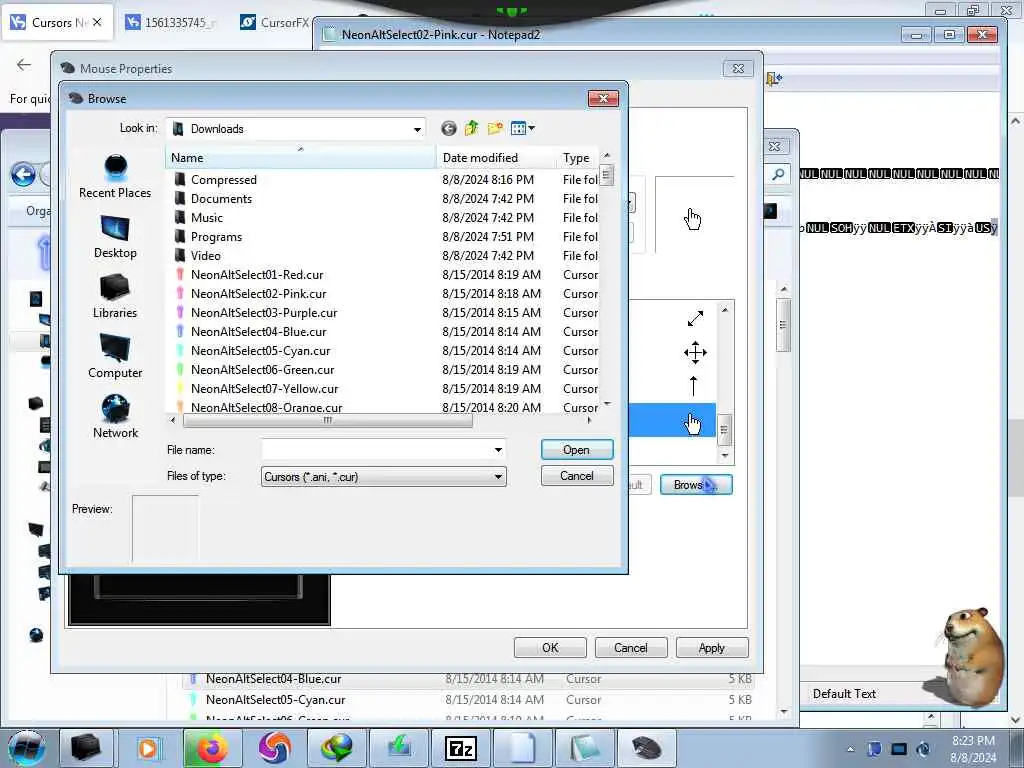1024x768 pixels.
Task: Open the Windows Start orb
Action: [27, 748]
